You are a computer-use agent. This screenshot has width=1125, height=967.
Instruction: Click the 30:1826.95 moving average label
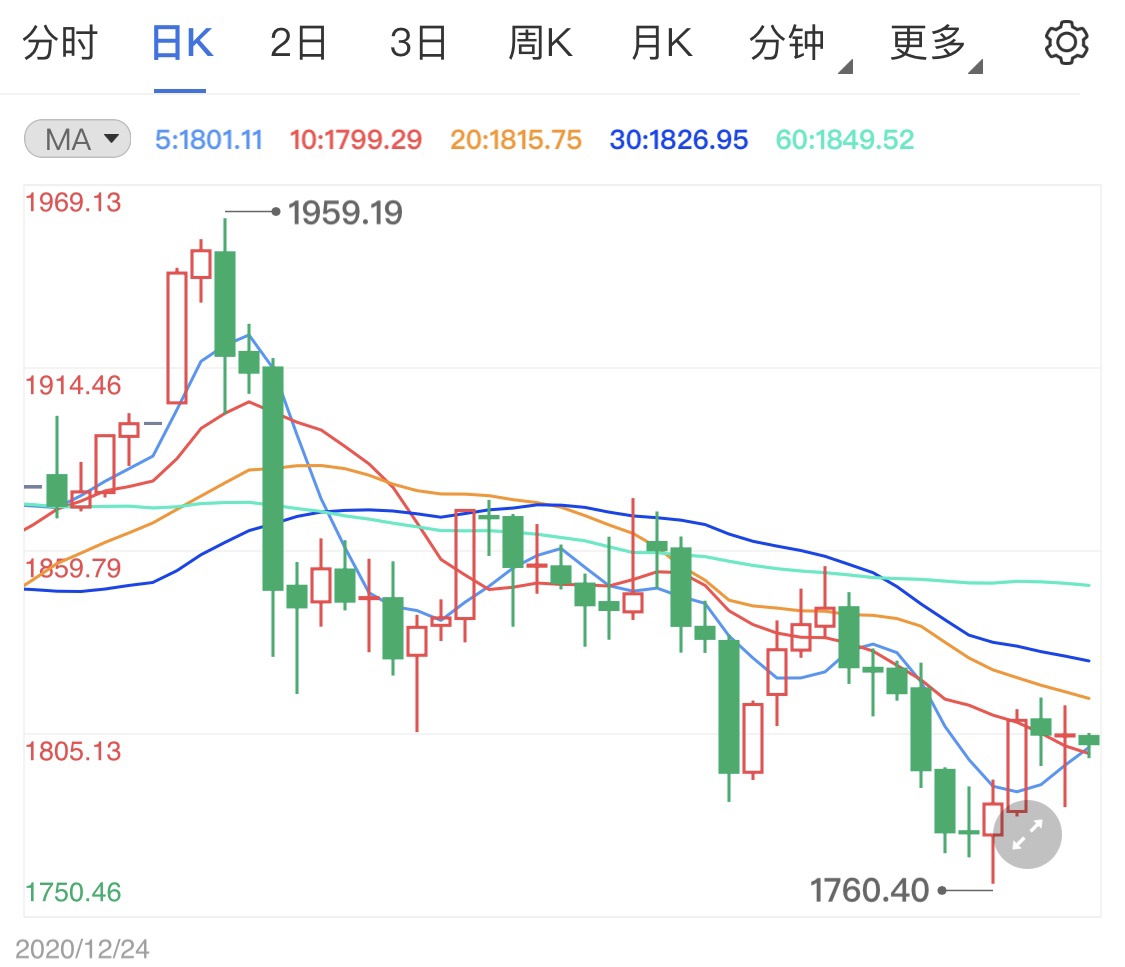tap(677, 139)
